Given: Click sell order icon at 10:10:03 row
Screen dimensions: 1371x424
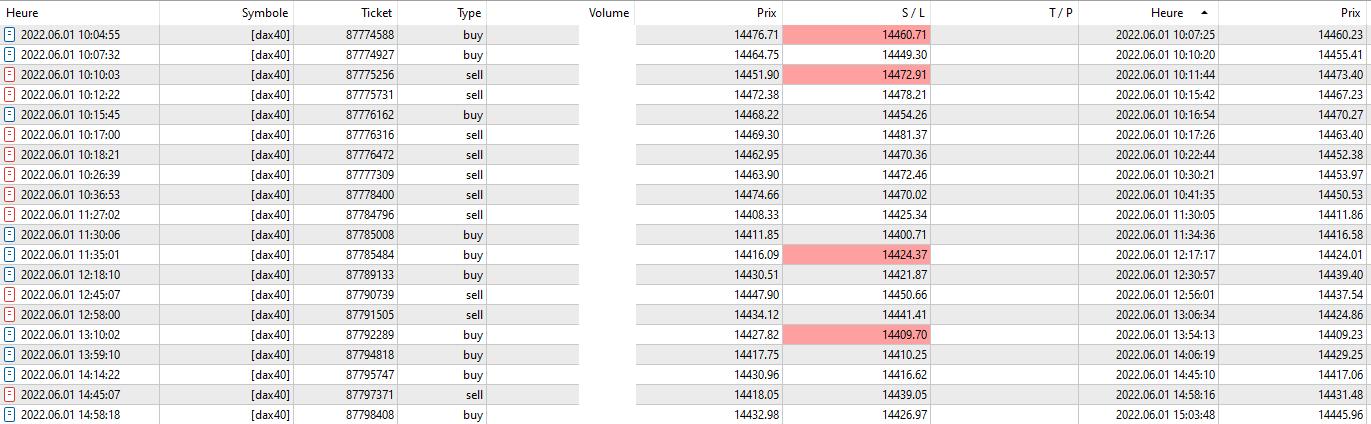Looking at the screenshot, I should 10,74.
